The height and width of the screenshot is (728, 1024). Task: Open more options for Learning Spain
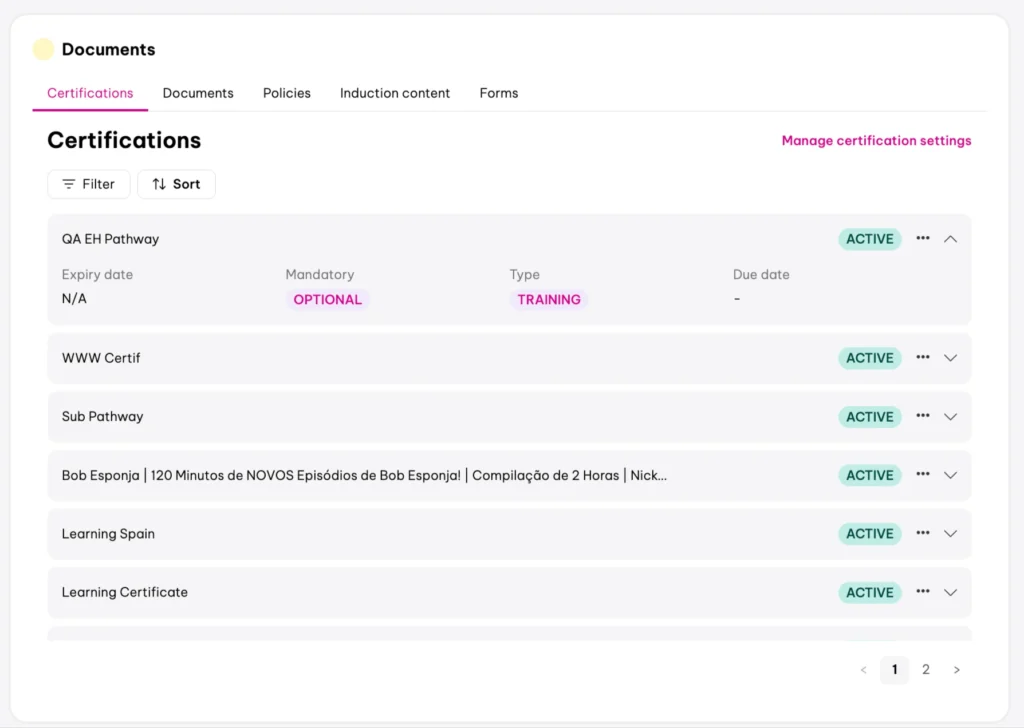[922, 533]
